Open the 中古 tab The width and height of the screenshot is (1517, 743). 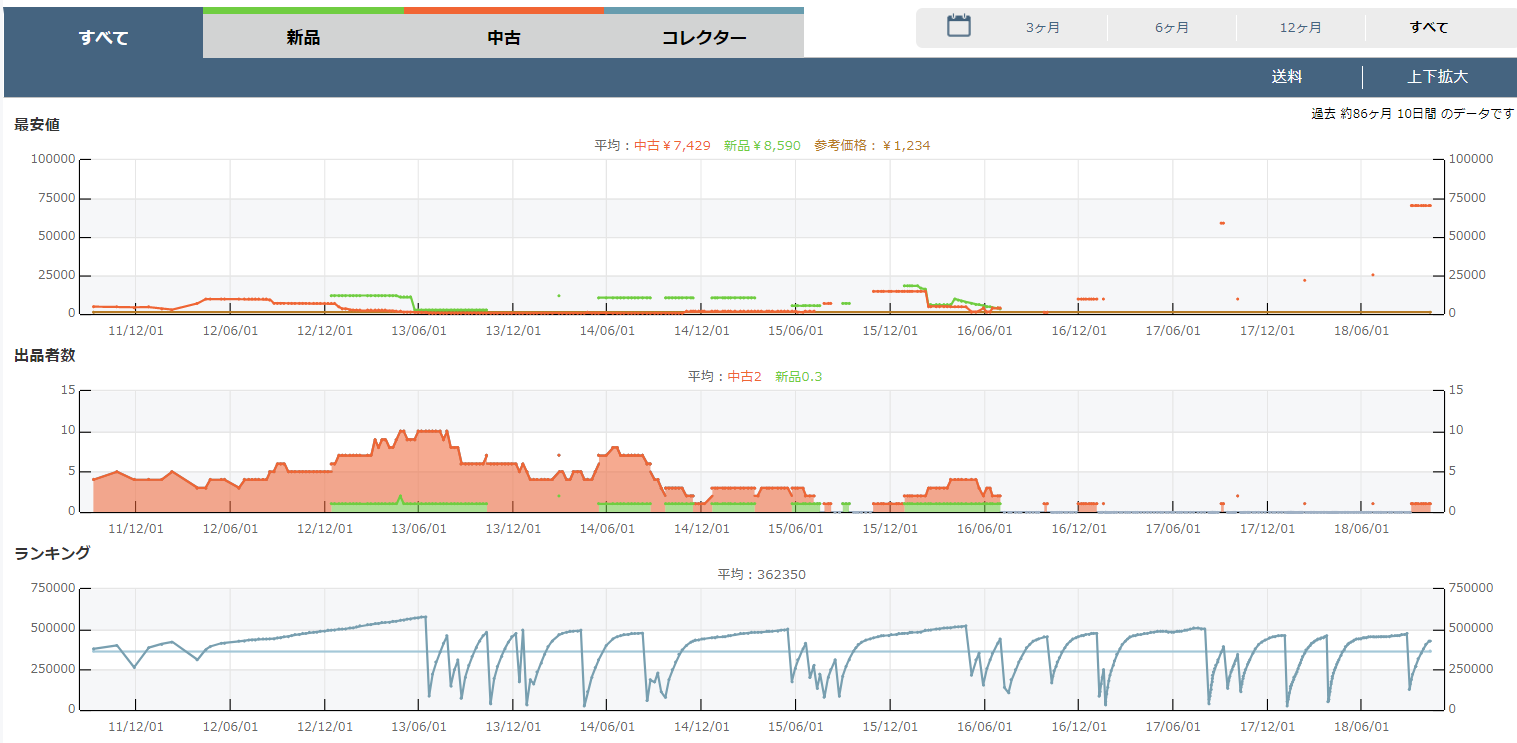[x=503, y=38]
